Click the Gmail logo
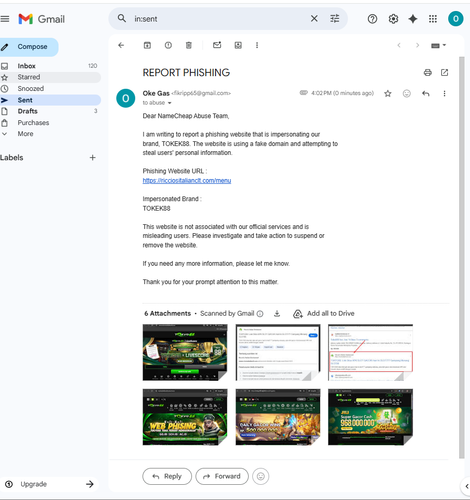Image resolution: width=470 pixels, height=500 pixels. click(x=42, y=19)
